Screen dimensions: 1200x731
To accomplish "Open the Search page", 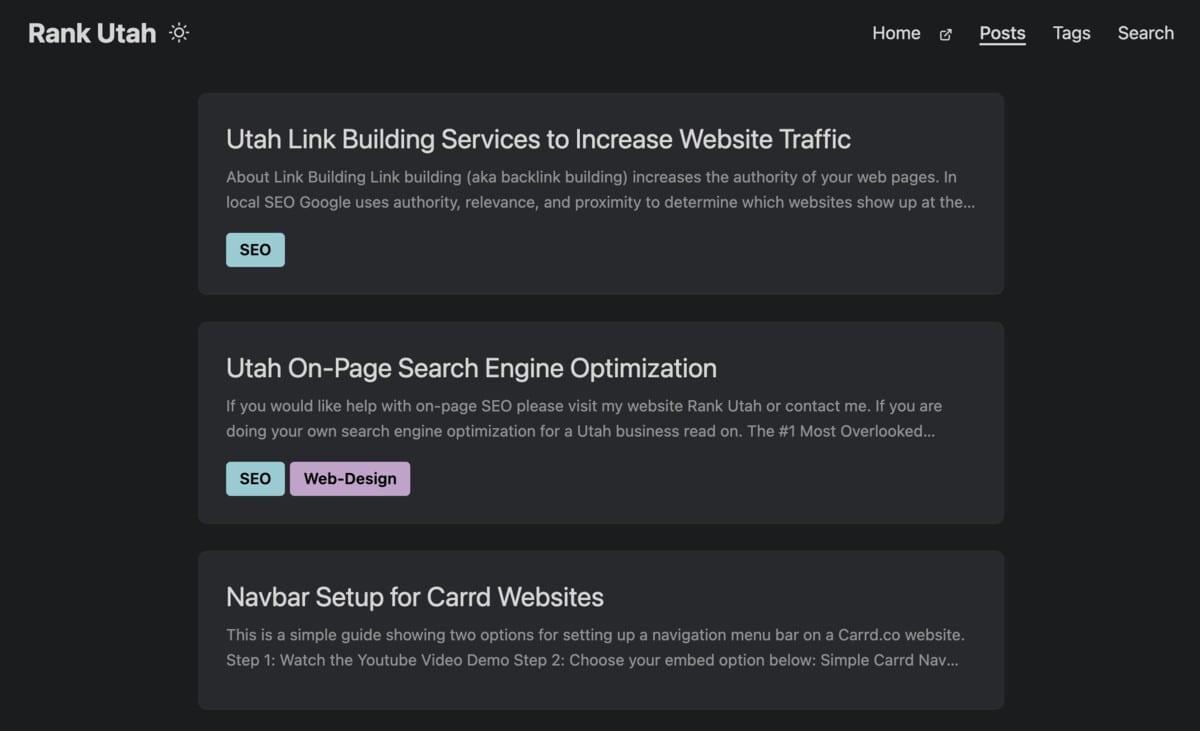I will pyautogui.click(x=1145, y=33).
